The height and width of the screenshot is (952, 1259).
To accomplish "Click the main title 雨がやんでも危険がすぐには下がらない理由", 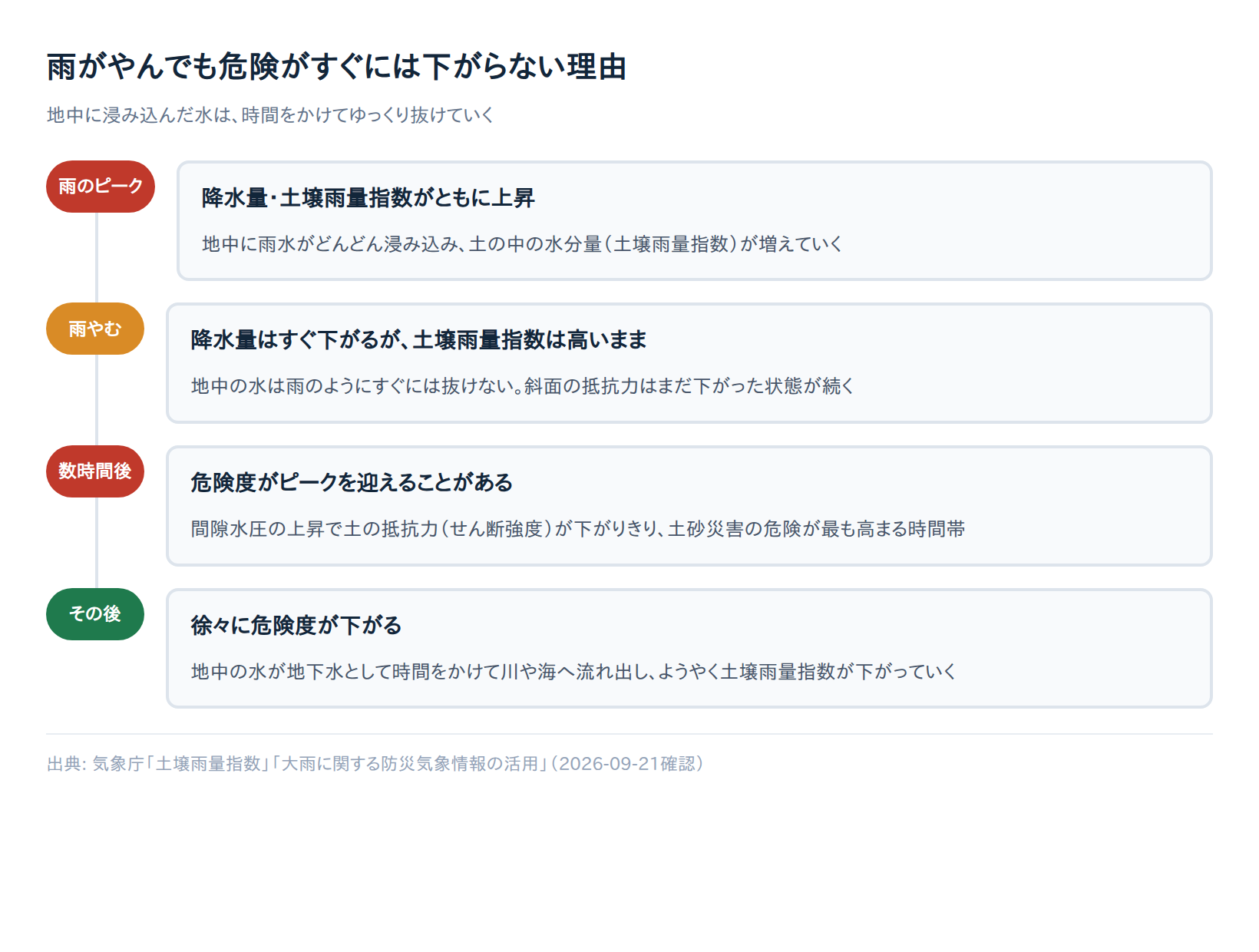I will pos(336,67).
